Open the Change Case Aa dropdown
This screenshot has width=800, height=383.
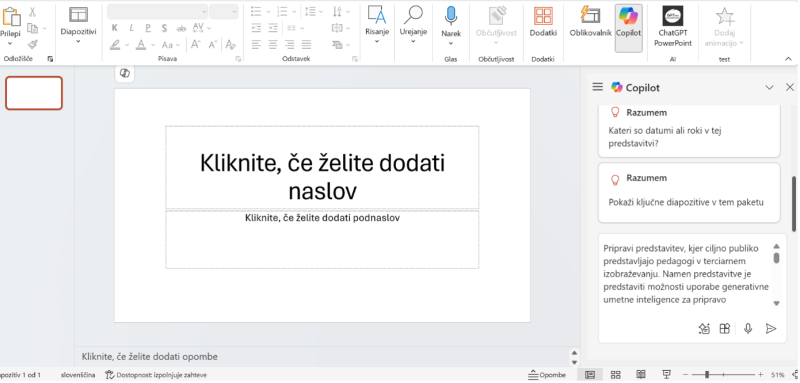tap(170, 45)
